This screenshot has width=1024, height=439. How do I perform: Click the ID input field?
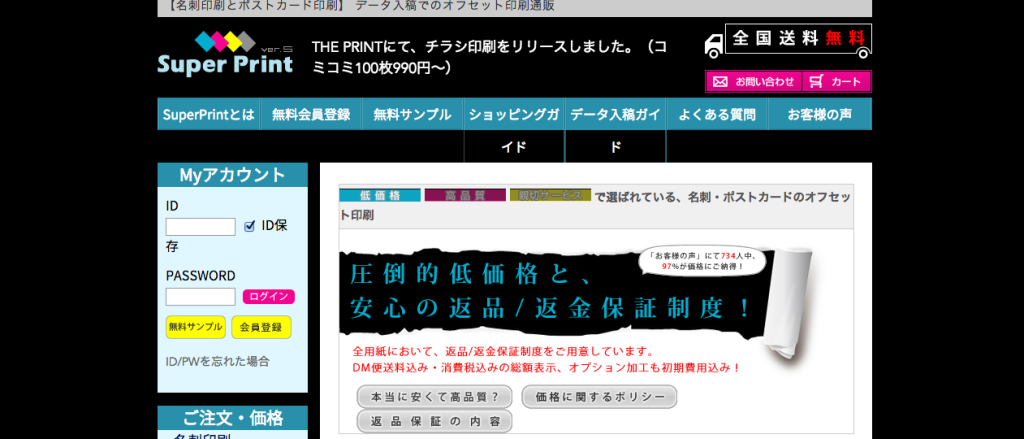pos(200,227)
